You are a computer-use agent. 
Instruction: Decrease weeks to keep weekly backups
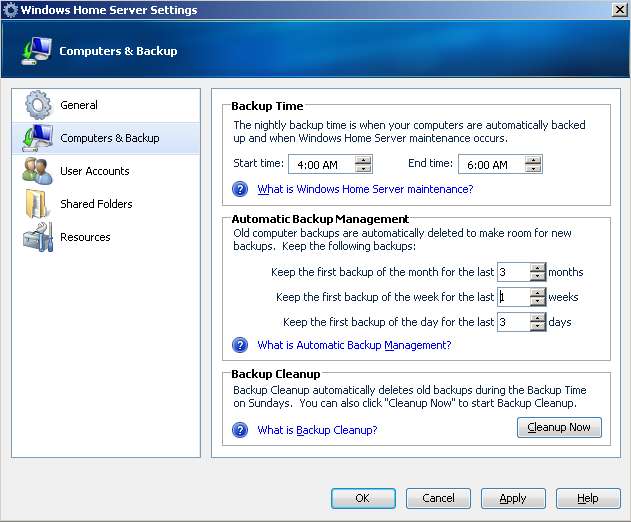538,302
